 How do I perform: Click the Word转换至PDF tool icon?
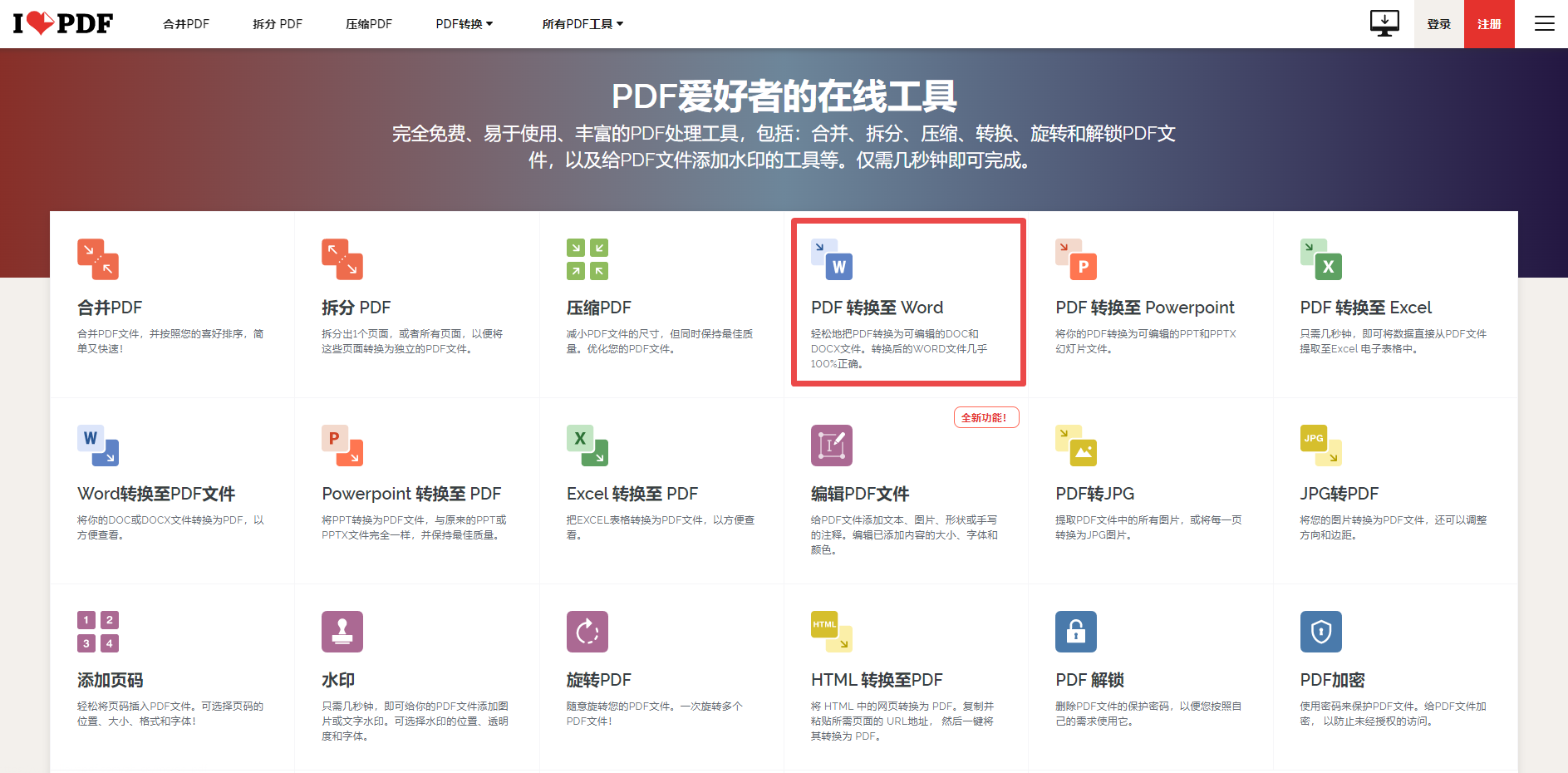pyautogui.click(x=97, y=446)
